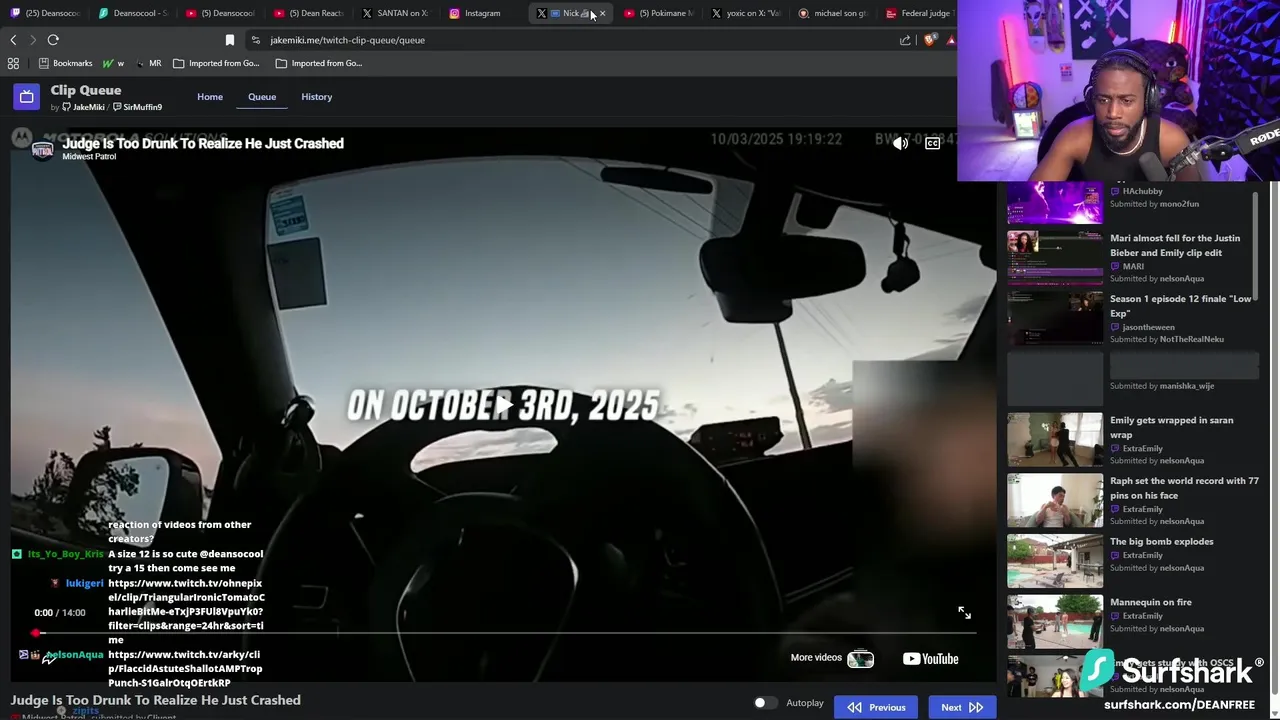
Task: Click the Clip Queue logo icon
Action: coord(27,97)
